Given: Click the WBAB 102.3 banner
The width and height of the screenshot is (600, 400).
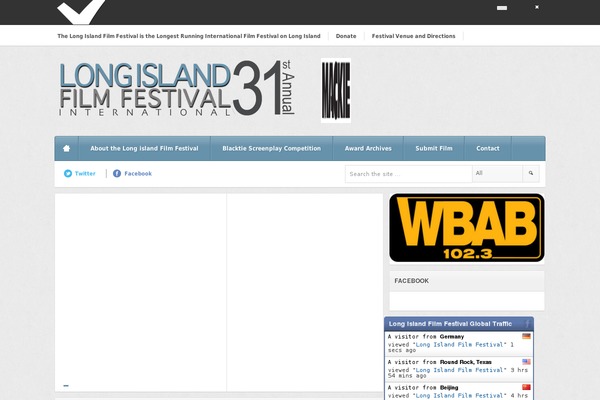Looking at the screenshot, I should tap(467, 228).
